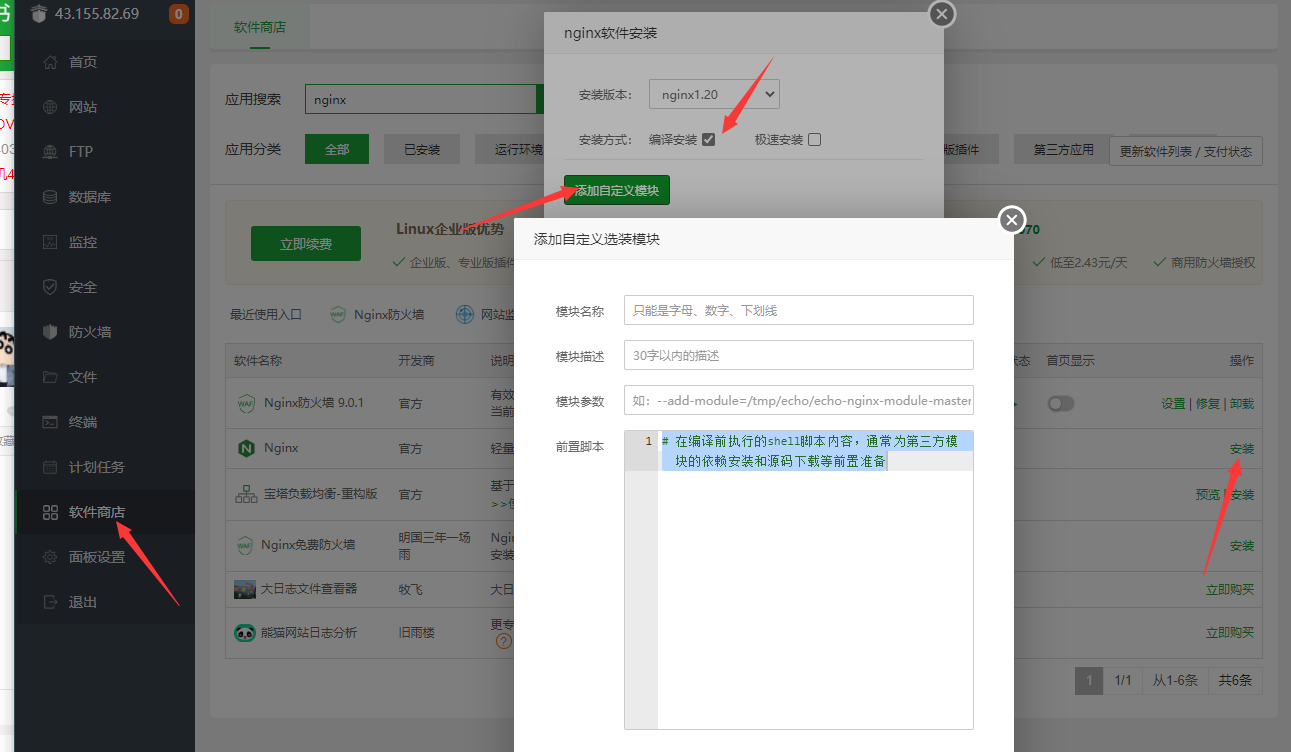This screenshot has height=752, width=1291.
Task: Click 安装 link for Nginx免费防火墙
Action: 1242,546
